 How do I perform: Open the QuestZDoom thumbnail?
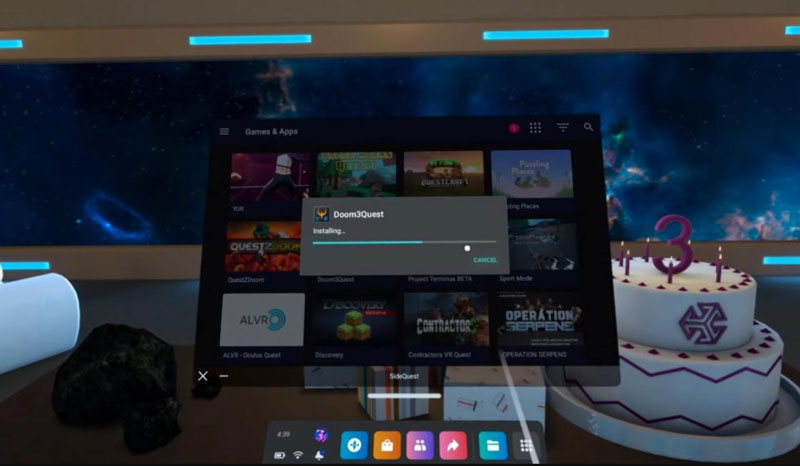point(263,247)
